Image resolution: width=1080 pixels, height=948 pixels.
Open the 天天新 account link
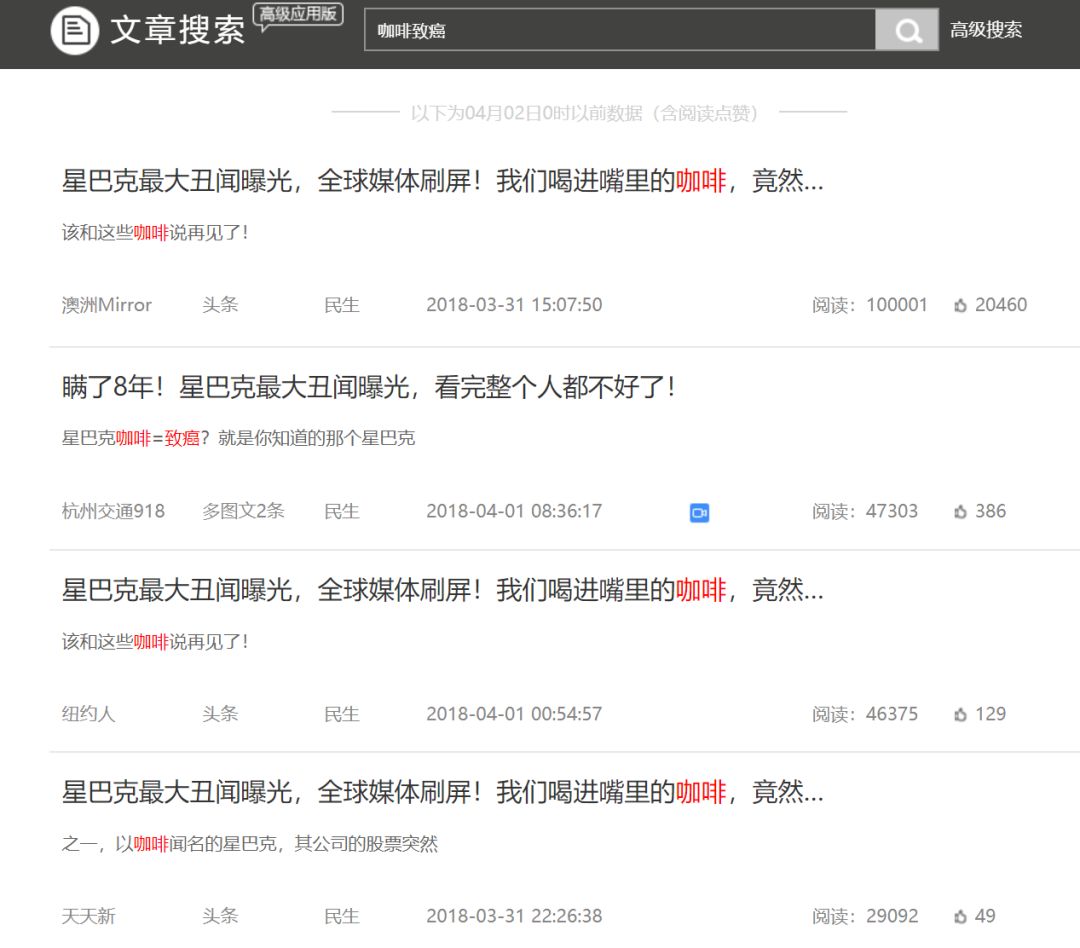pyautogui.click(x=89, y=916)
